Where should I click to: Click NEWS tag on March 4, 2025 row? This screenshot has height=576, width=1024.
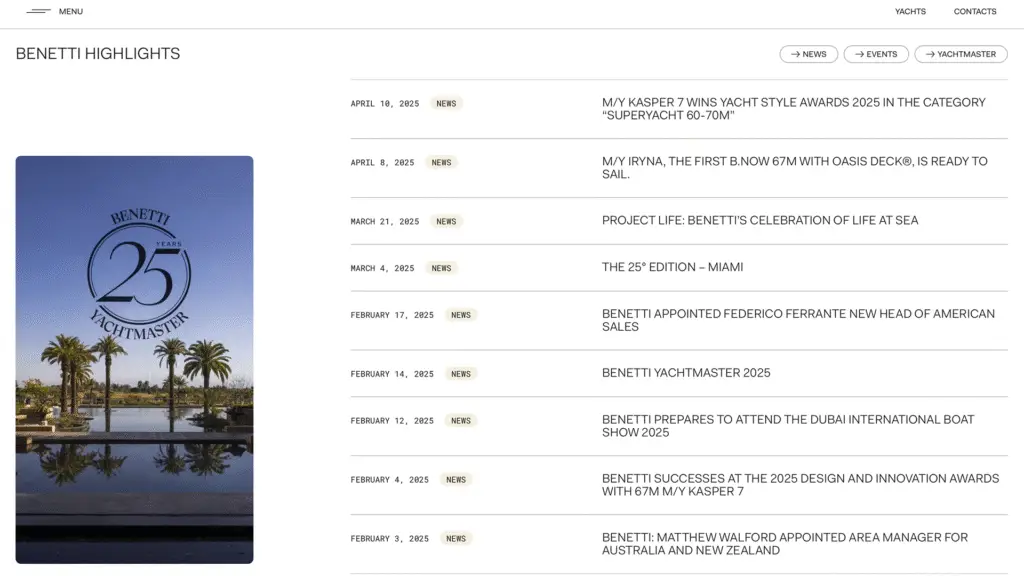tap(441, 268)
